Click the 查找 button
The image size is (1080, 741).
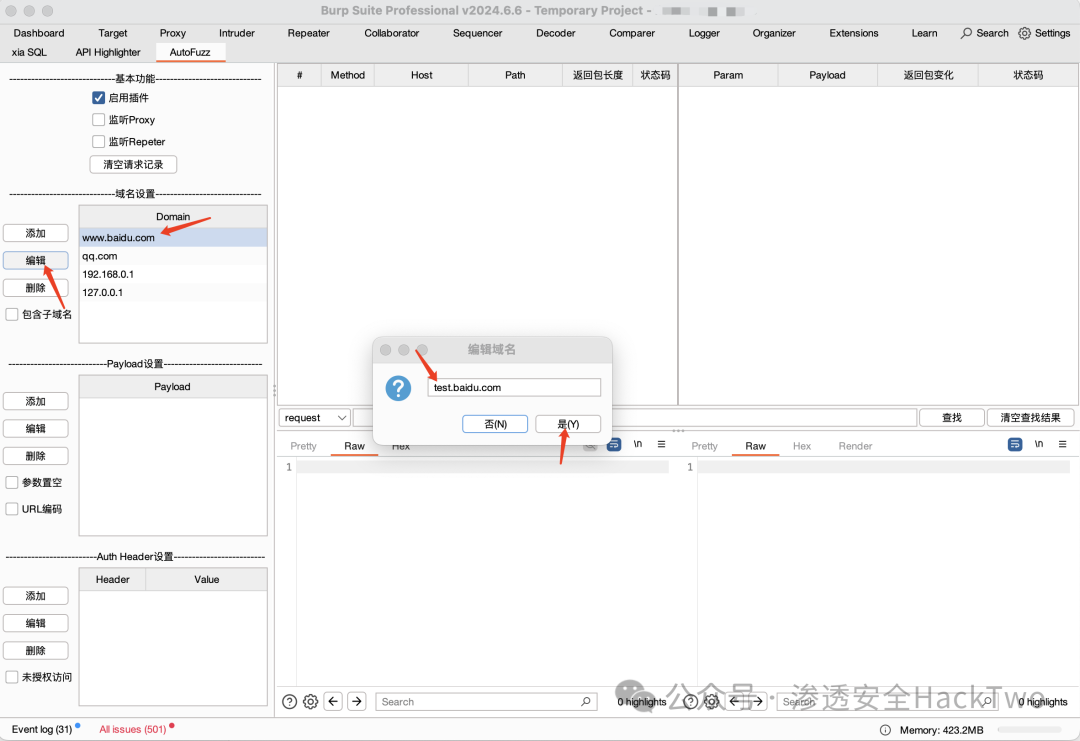(x=952, y=418)
